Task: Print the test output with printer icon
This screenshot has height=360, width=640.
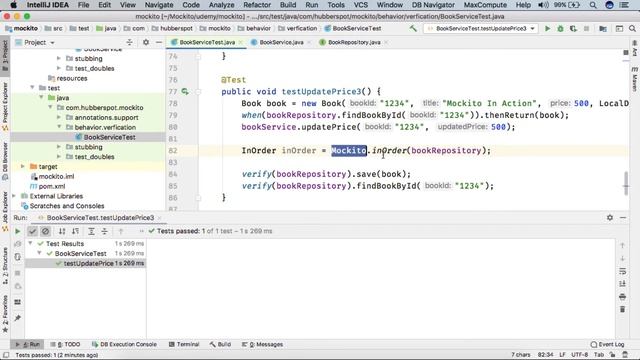Action: point(622,296)
